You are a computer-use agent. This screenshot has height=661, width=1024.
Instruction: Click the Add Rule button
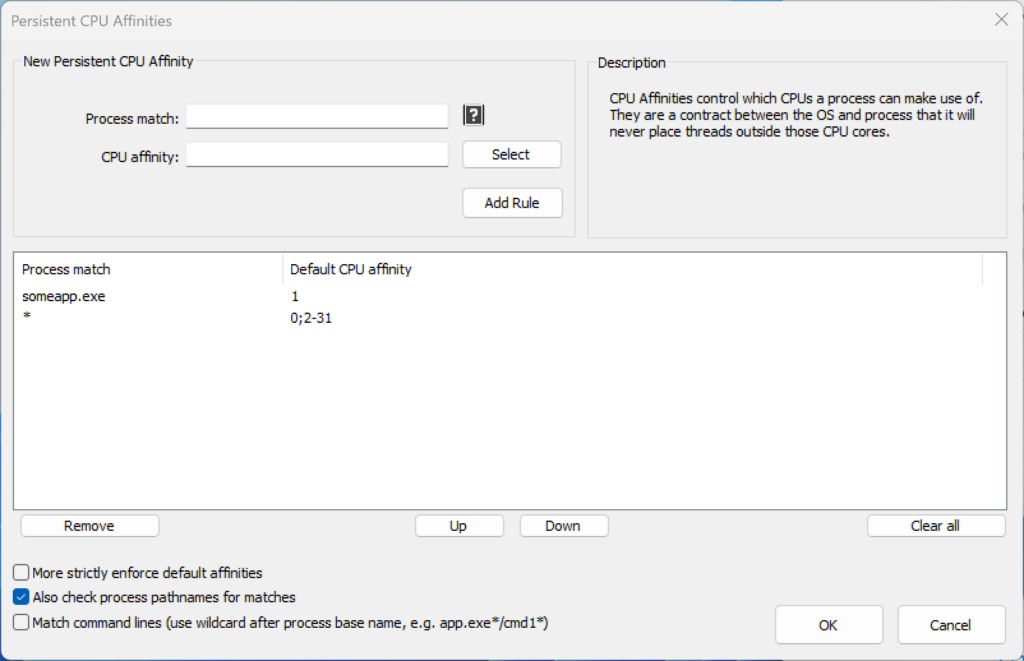tap(512, 202)
